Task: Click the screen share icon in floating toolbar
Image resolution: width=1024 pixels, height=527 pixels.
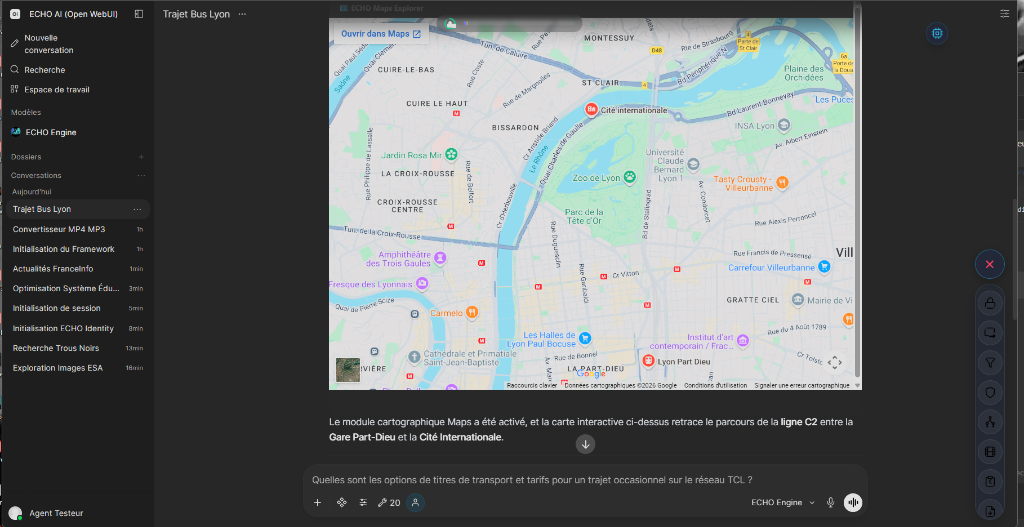Action: (989, 332)
